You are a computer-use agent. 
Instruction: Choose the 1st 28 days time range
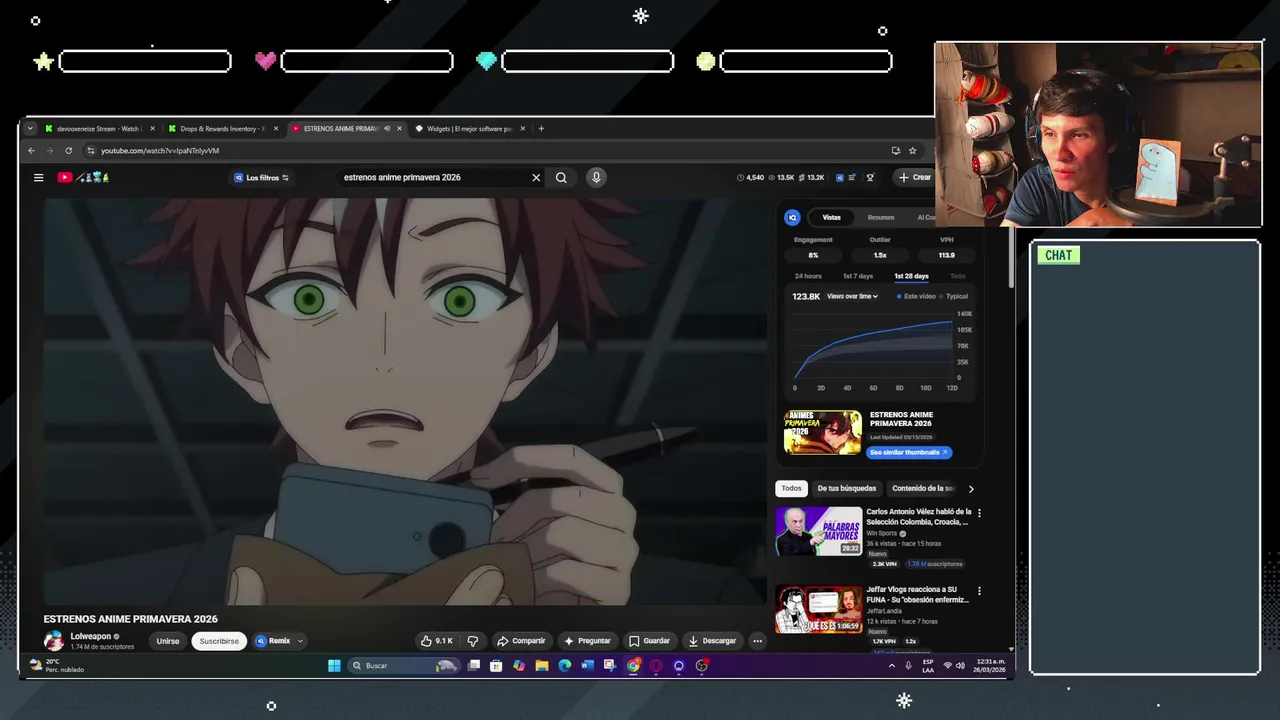tap(911, 276)
